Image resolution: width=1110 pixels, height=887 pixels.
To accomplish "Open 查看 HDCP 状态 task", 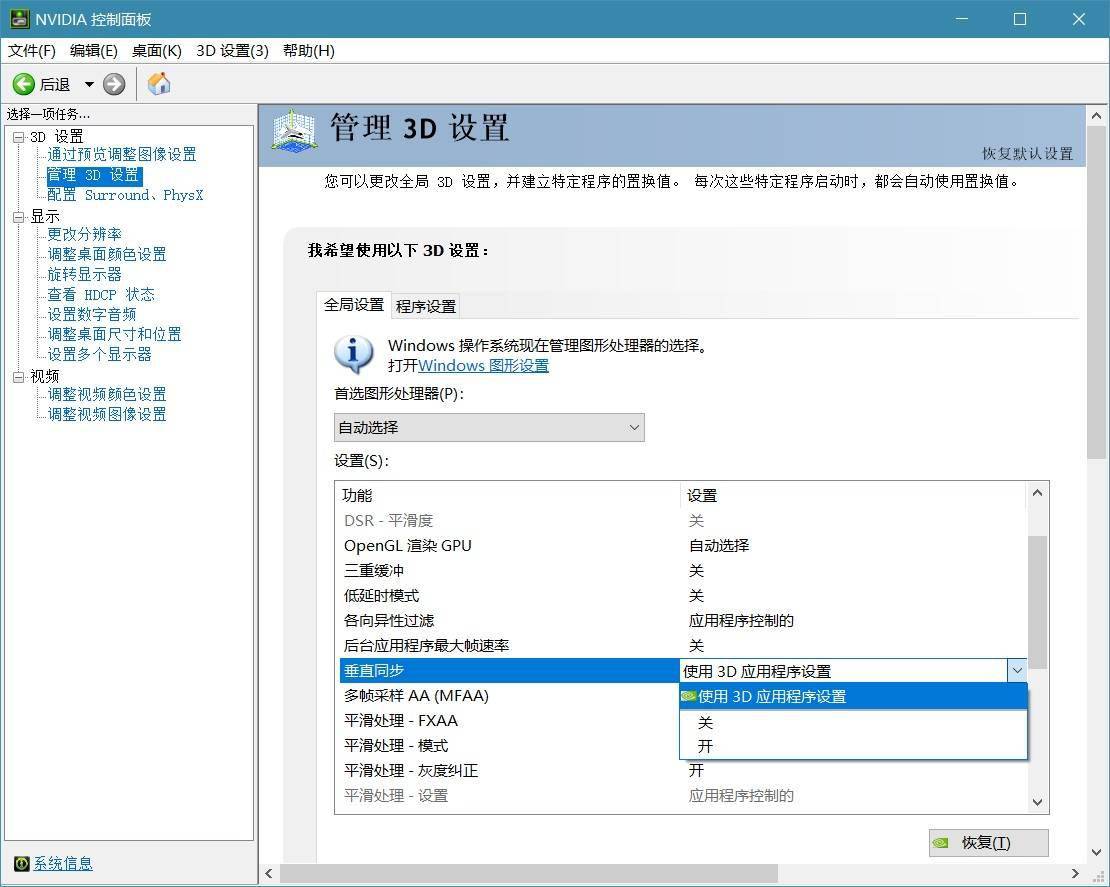I will (101, 294).
